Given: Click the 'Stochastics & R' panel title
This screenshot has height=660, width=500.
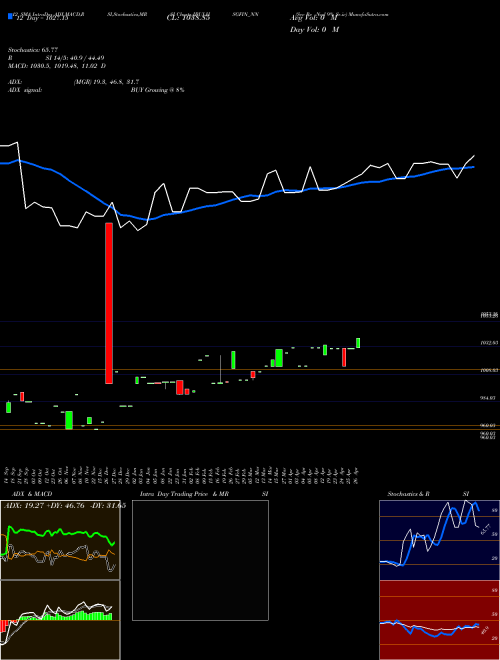Looking at the screenshot, I should coord(409,494).
